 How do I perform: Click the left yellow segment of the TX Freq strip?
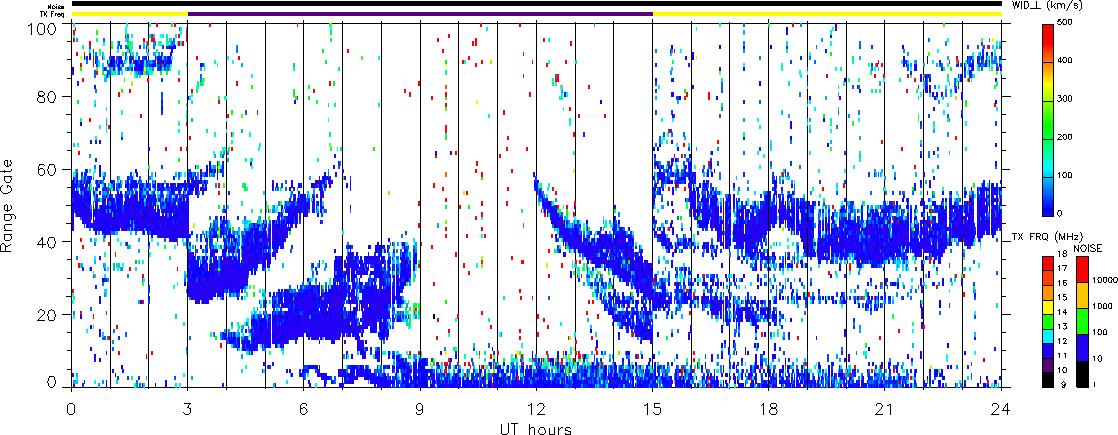pos(129,14)
